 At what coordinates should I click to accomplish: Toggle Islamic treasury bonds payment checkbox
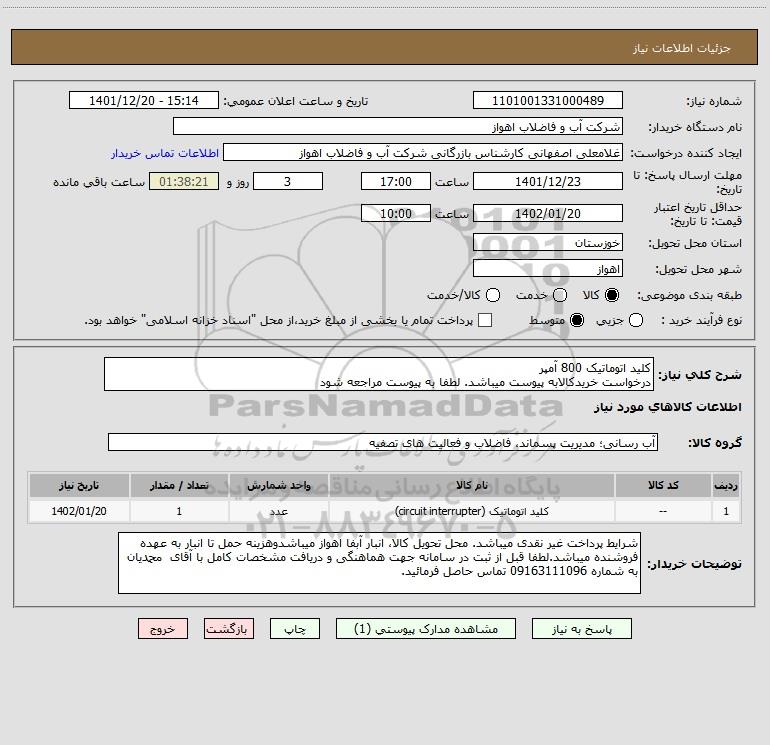point(485,320)
